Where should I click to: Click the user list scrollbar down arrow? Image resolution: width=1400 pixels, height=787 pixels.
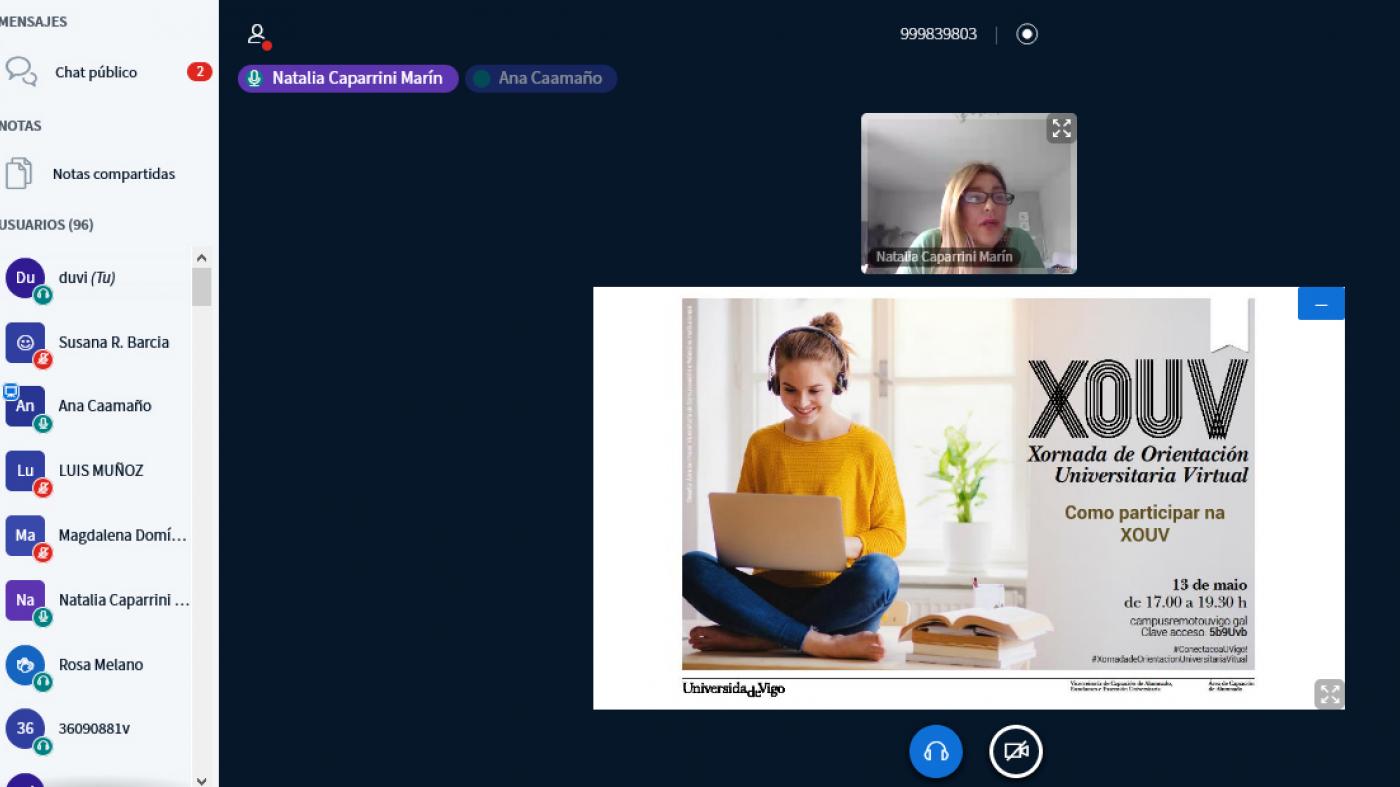(201, 780)
